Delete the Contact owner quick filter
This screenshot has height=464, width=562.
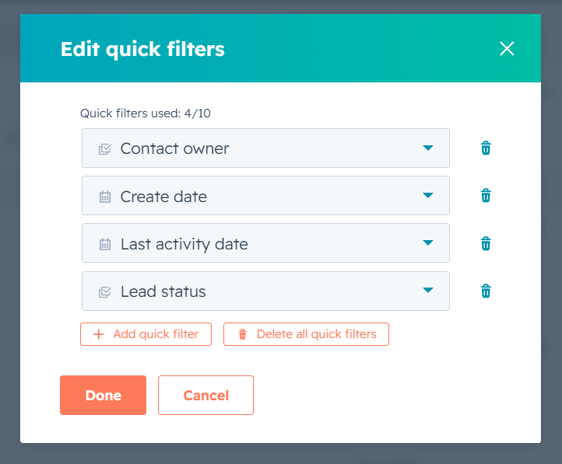pos(486,148)
